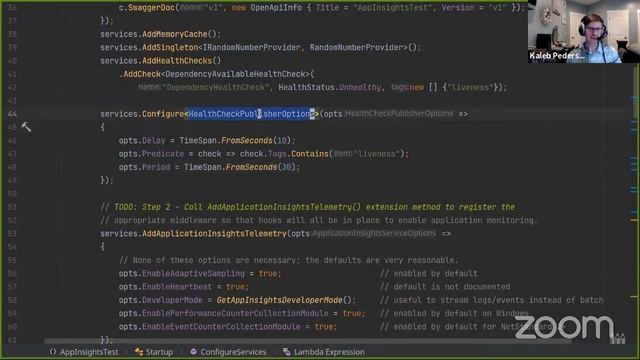Click IRandomNumberProvider type name

251,47
